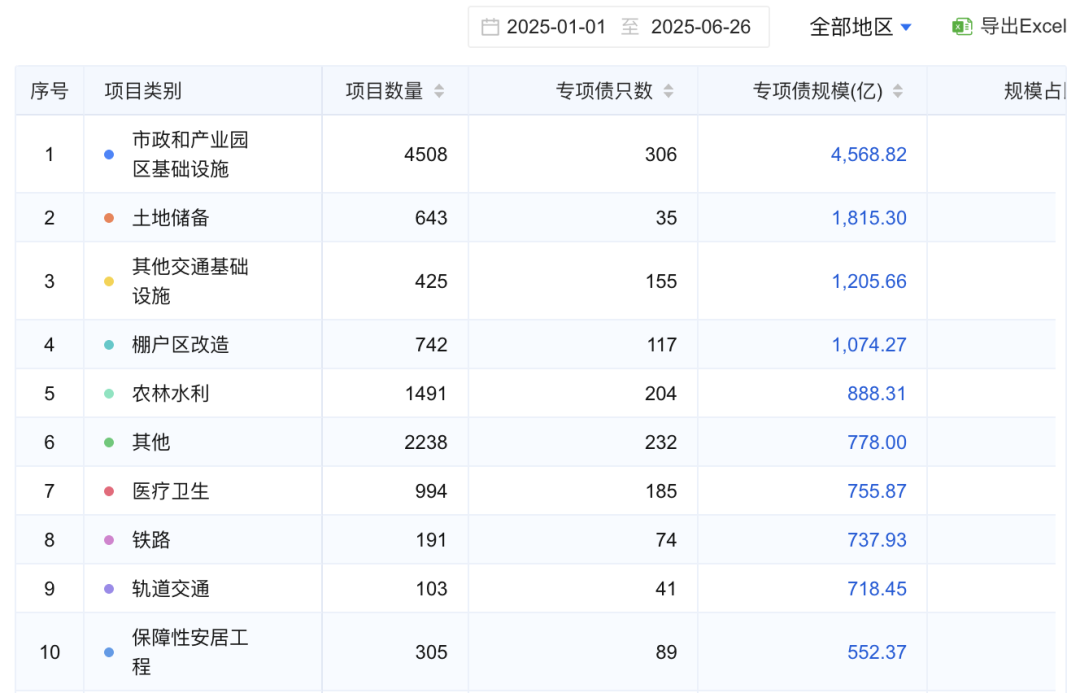
Task: Sort by 项目数量 column arrows
Action: (438, 92)
